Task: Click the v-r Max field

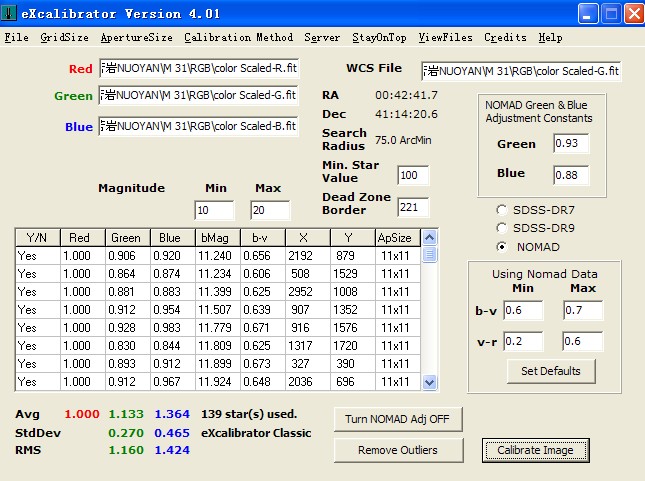Action: point(583,341)
